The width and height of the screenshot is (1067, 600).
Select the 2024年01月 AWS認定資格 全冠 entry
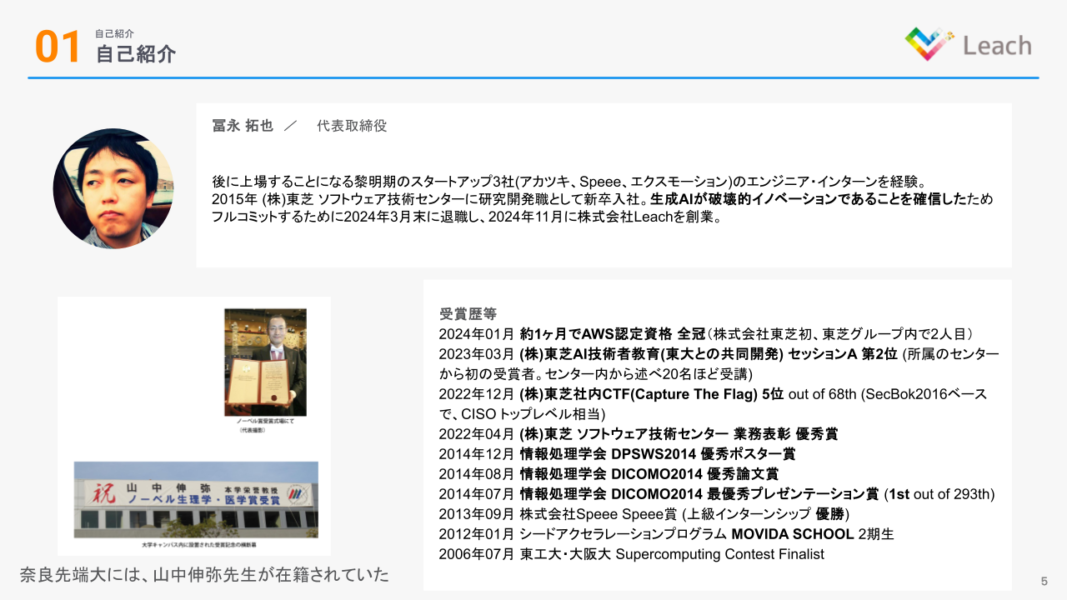[705, 334]
